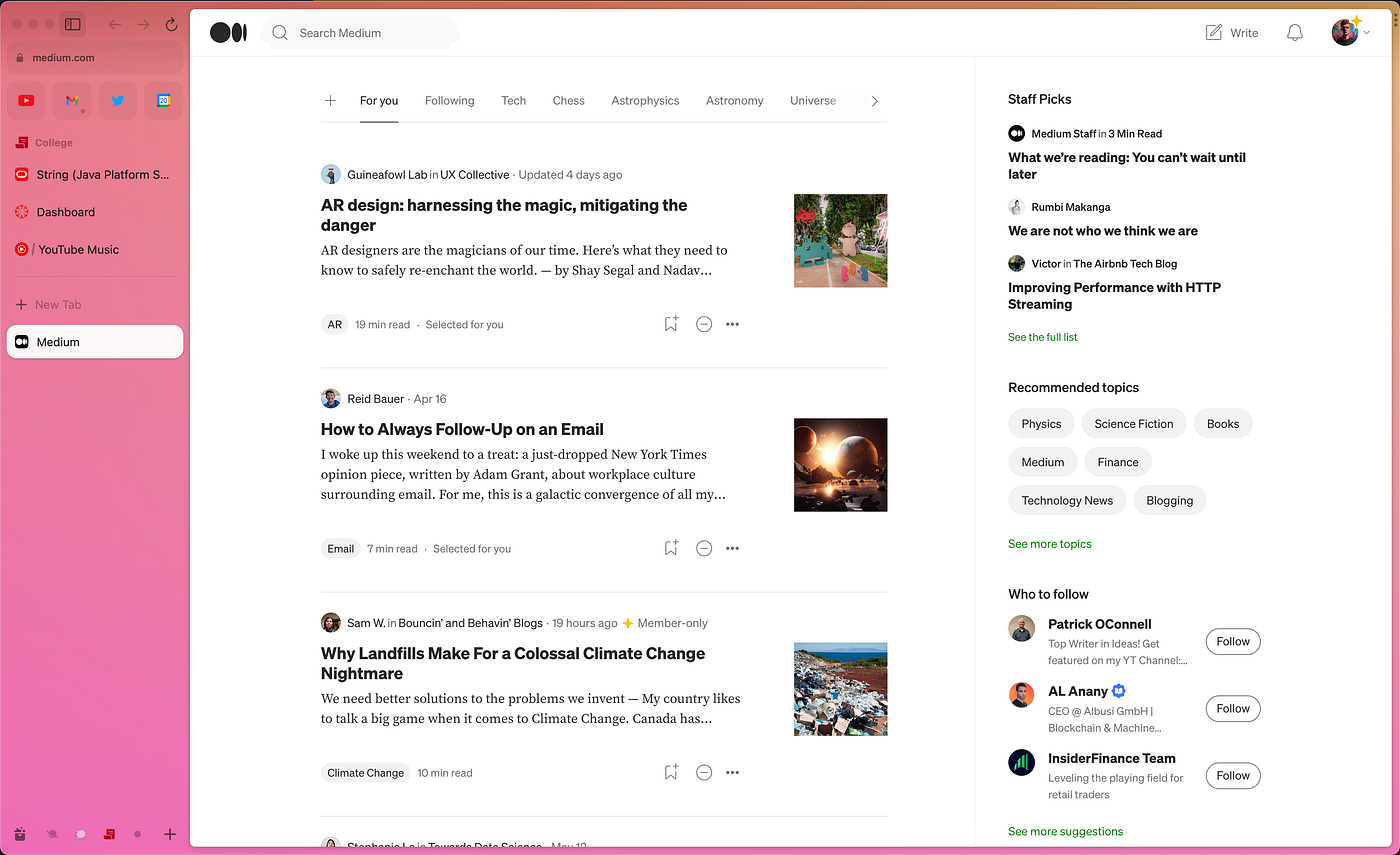
Task: Open Twitter from the browser sidebar
Action: (117, 100)
